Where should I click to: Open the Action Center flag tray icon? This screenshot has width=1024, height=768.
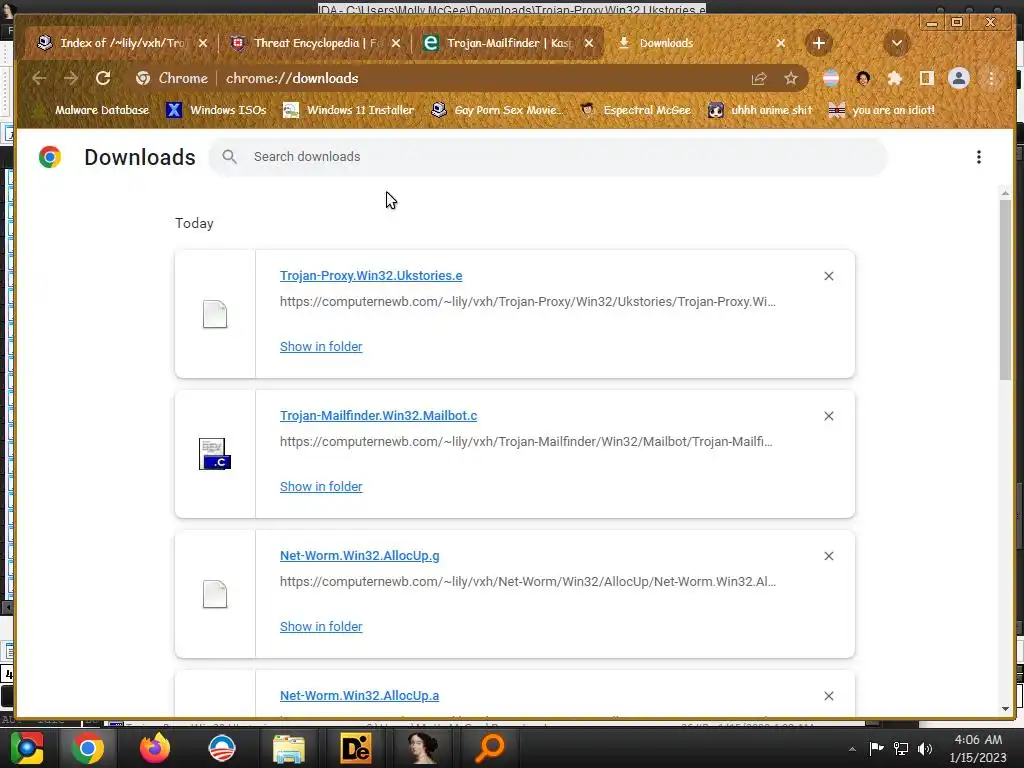coord(876,748)
